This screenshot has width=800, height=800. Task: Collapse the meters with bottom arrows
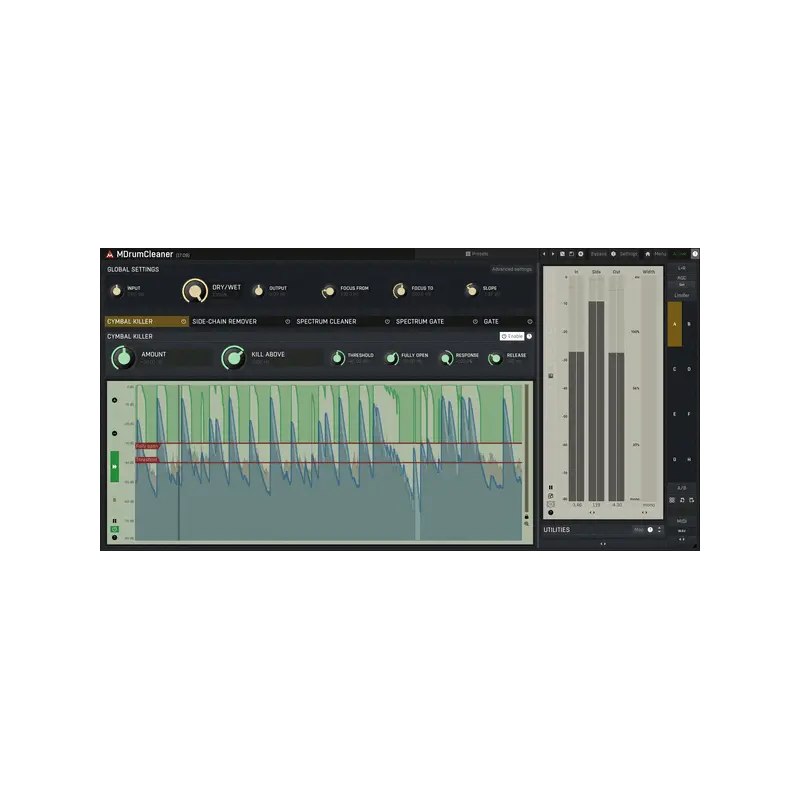tap(603, 544)
